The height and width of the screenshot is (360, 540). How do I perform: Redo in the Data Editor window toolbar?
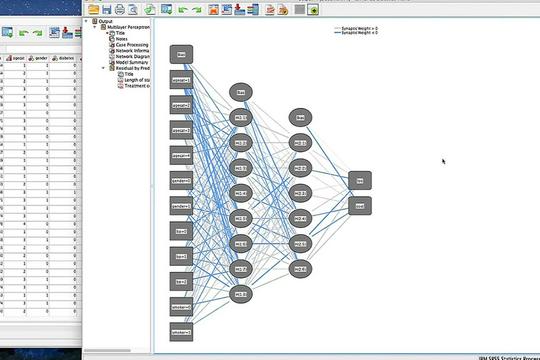(37, 33)
